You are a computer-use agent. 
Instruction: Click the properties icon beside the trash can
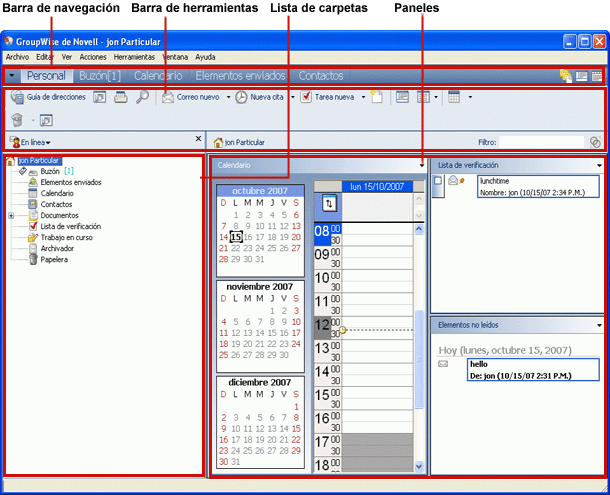[46, 120]
